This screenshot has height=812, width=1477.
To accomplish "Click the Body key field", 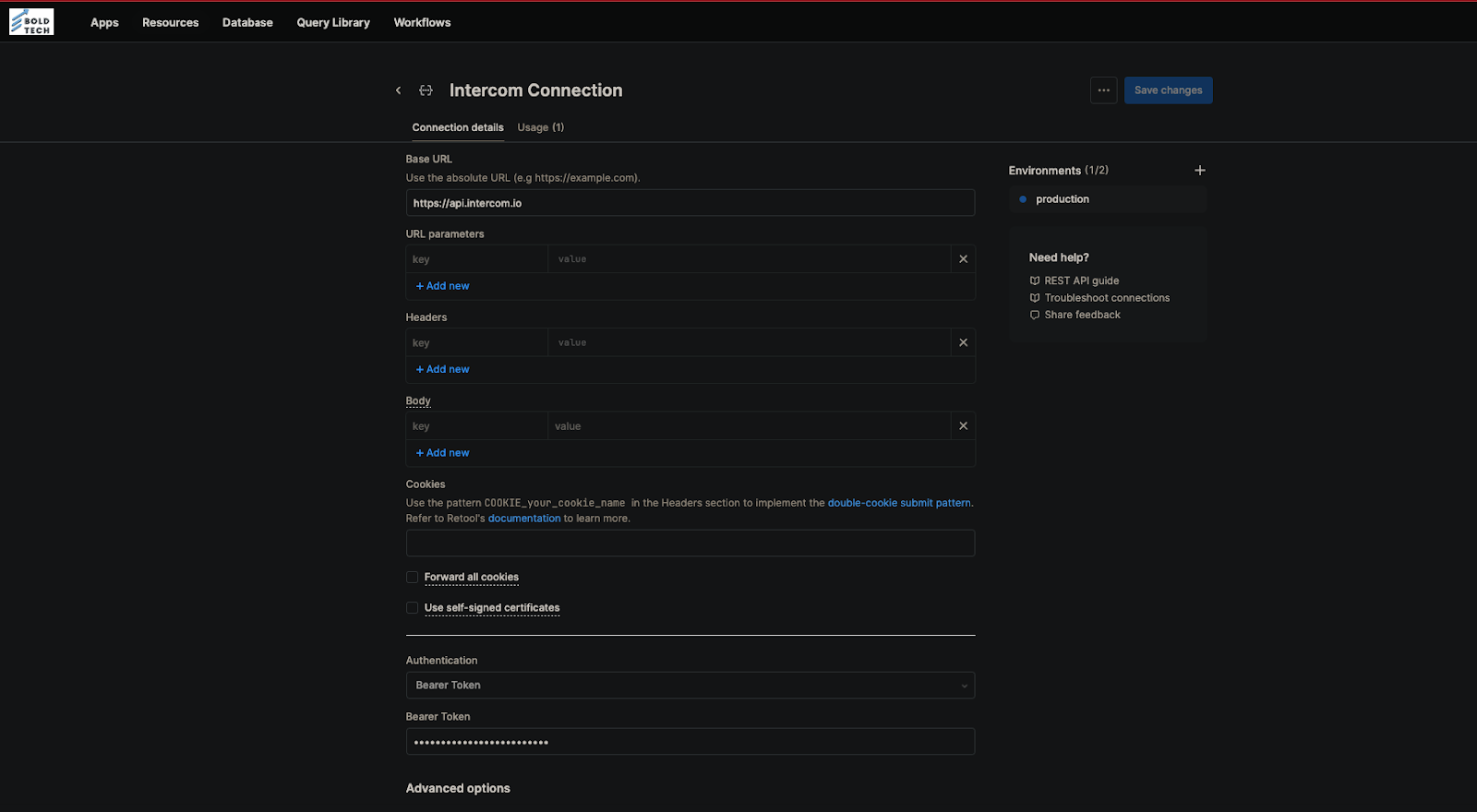I will point(477,426).
